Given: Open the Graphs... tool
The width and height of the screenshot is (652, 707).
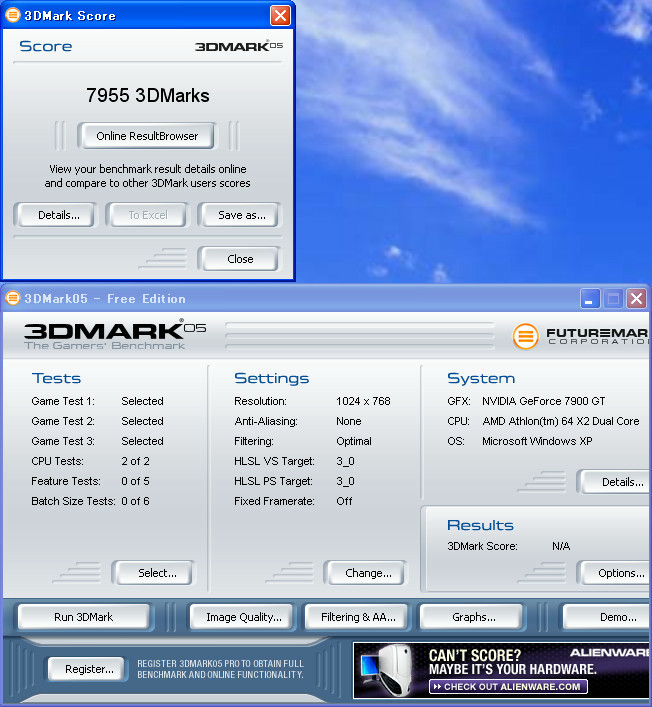Looking at the screenshot, I should 473,617.
